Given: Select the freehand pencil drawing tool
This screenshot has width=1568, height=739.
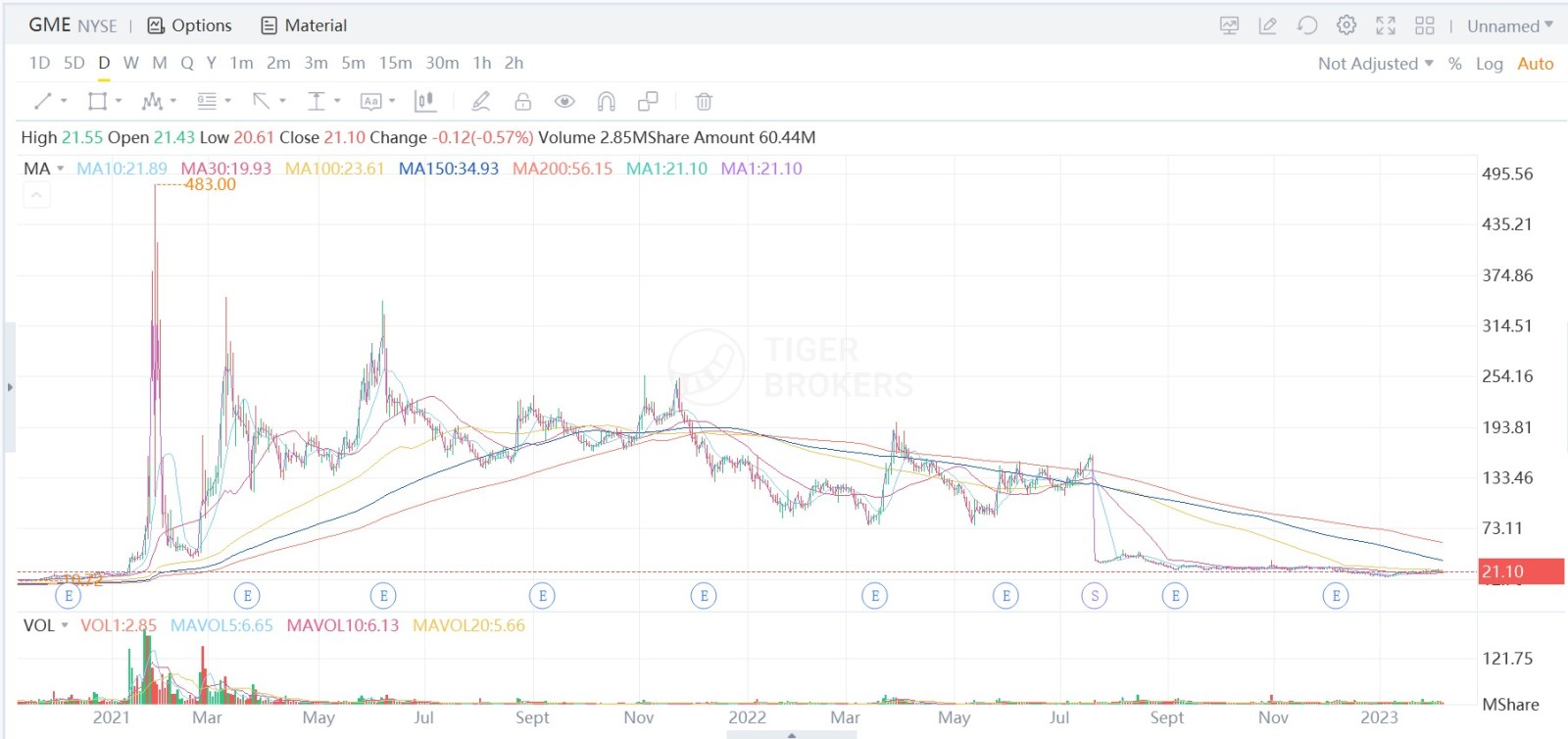Looking at the screenshot, I should (x=480, y=101).
